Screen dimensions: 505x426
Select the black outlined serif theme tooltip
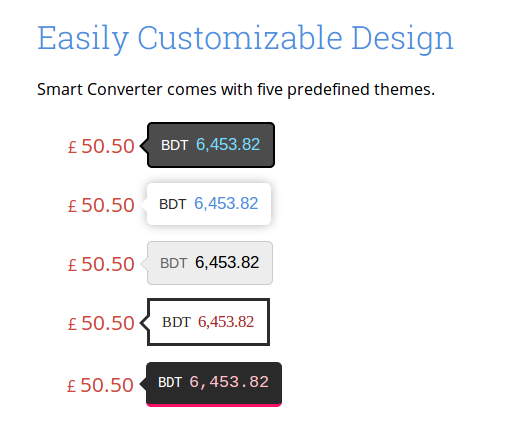(x=208, y=322)
